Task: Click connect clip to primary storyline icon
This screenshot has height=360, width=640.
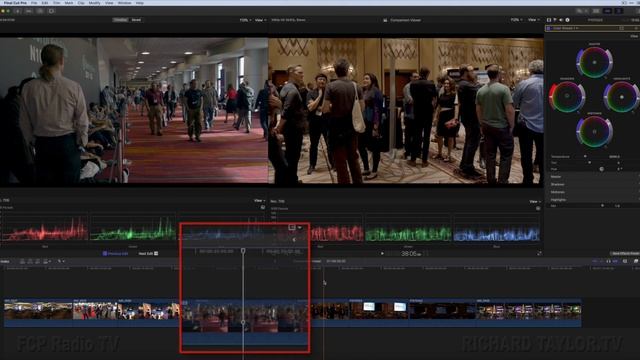Action: click(22, 261)
